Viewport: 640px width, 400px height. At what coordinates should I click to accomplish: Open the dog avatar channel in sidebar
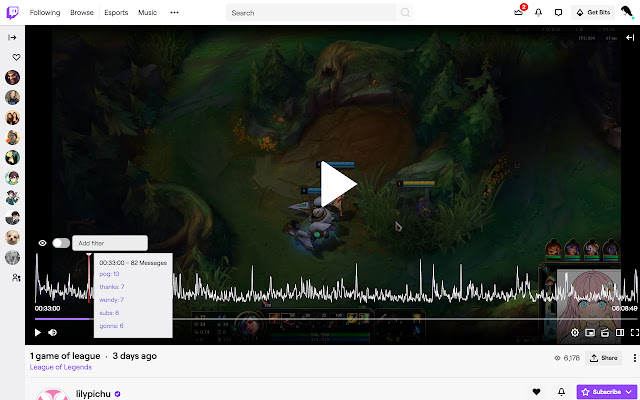coord(12,237)
